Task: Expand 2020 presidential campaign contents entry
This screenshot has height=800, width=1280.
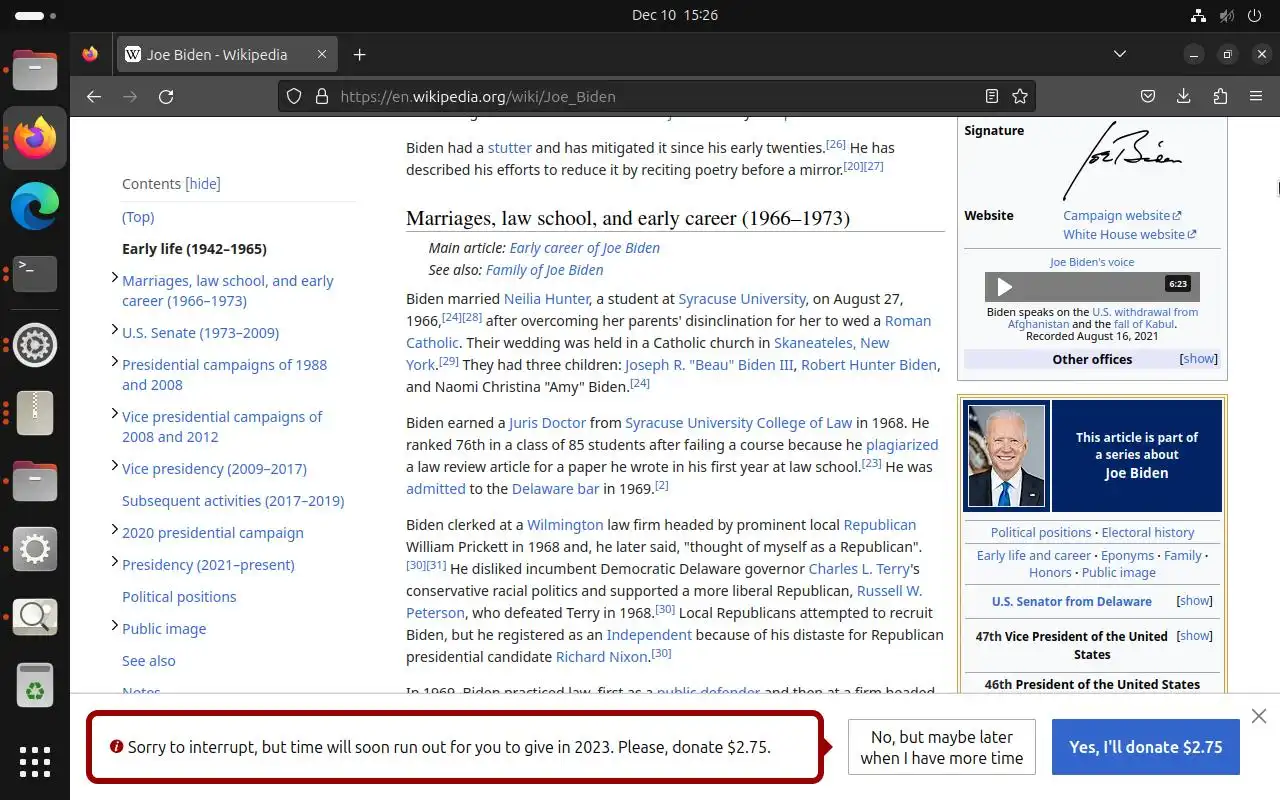Action: tap(114, 529)
